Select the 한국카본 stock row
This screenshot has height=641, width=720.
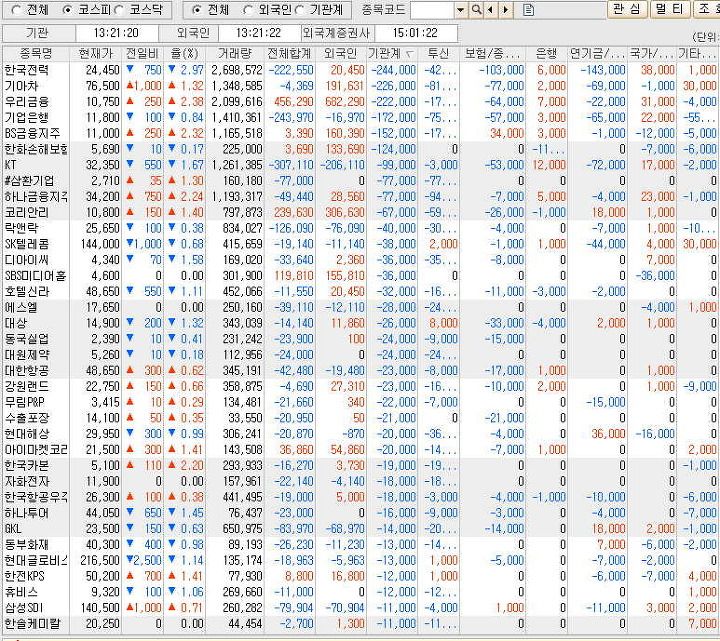pos(360,465)
